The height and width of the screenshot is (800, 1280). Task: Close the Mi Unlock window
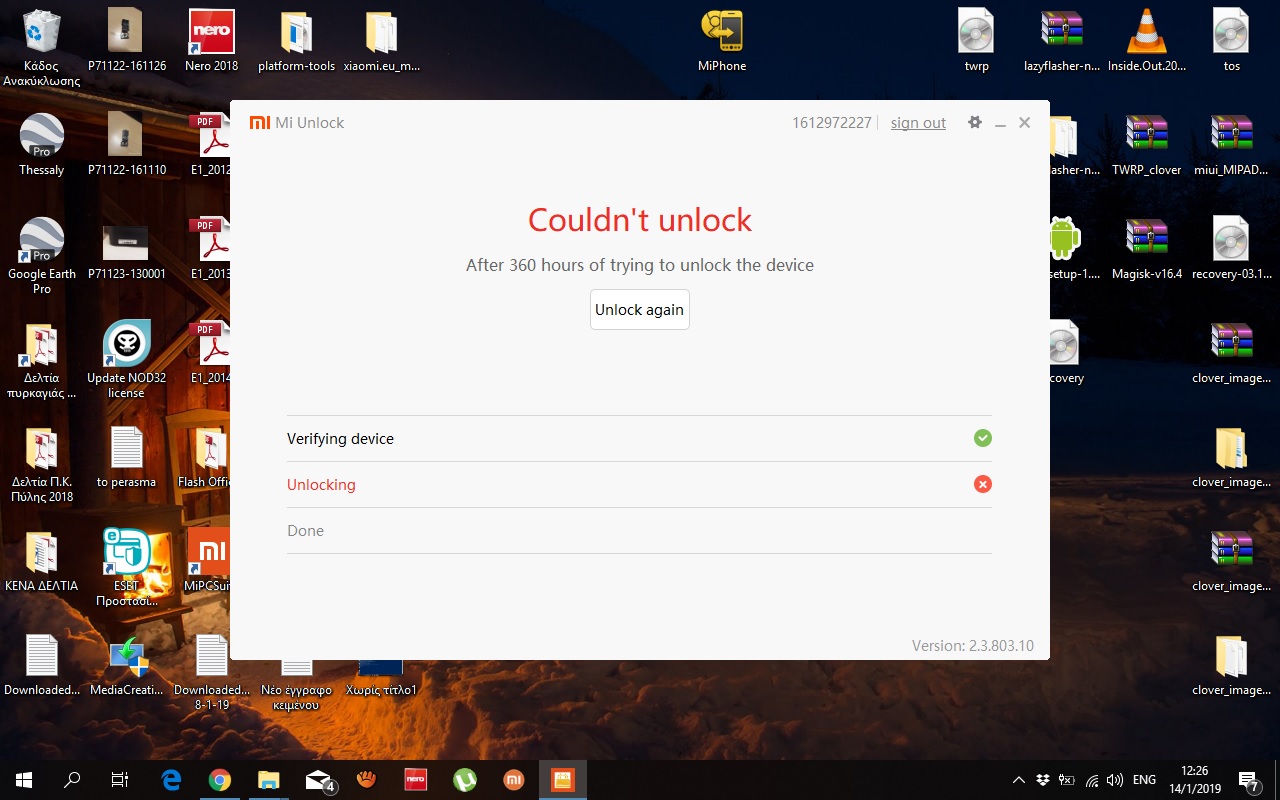pyautogui.click(x=1024, y=122)
